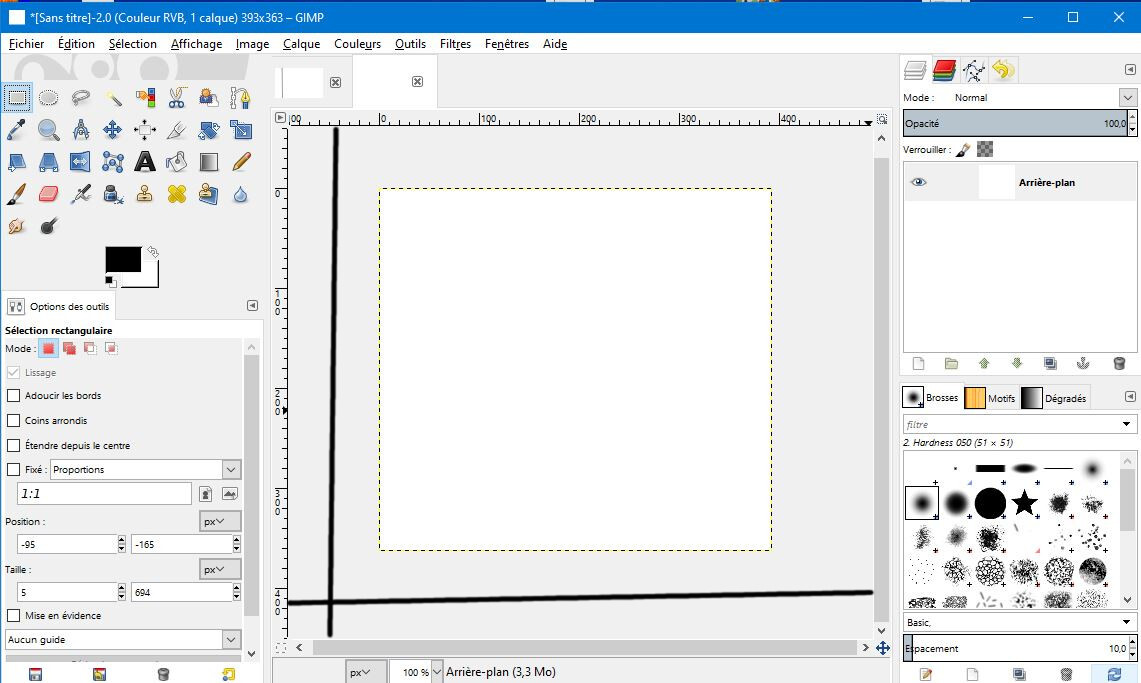Select the Color Picker eyedropper tool
Image resolution: width=1141 pixels, height=683 pixels.
pos(17,129)
